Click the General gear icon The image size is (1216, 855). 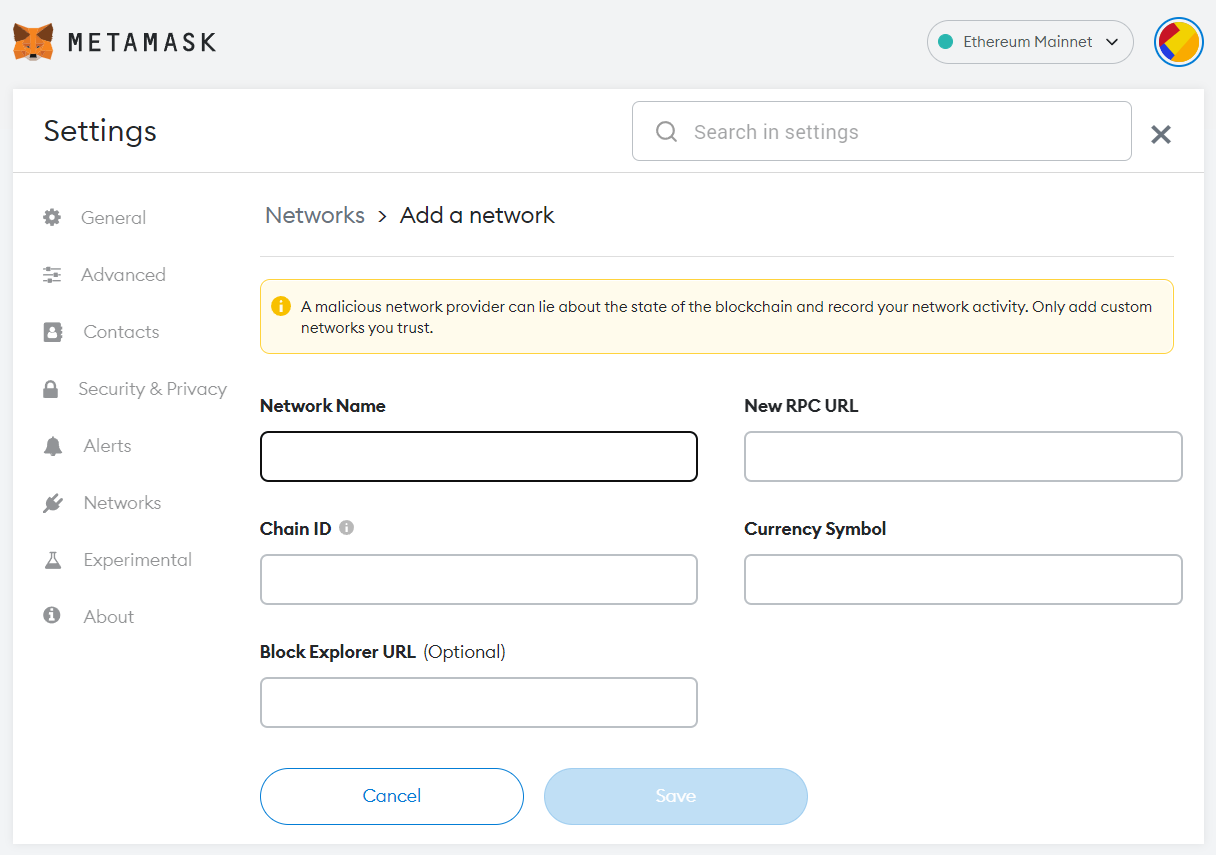click(x=52, y=217)
